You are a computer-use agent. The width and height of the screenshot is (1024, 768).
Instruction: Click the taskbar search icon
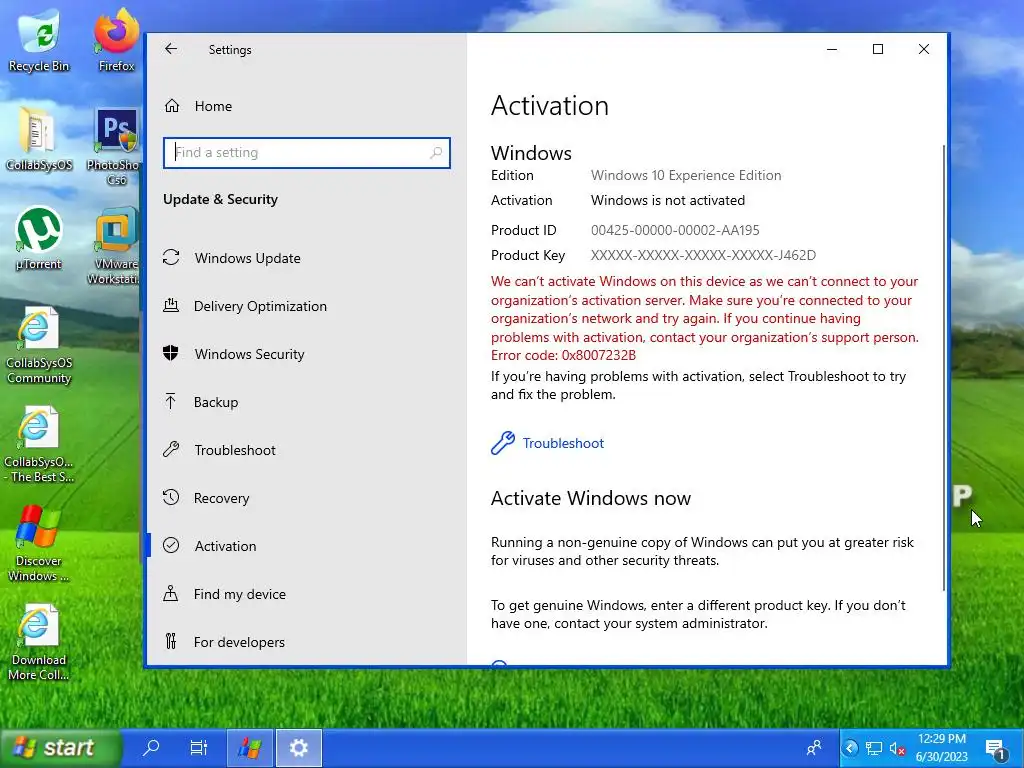click(x=151, y=748)
